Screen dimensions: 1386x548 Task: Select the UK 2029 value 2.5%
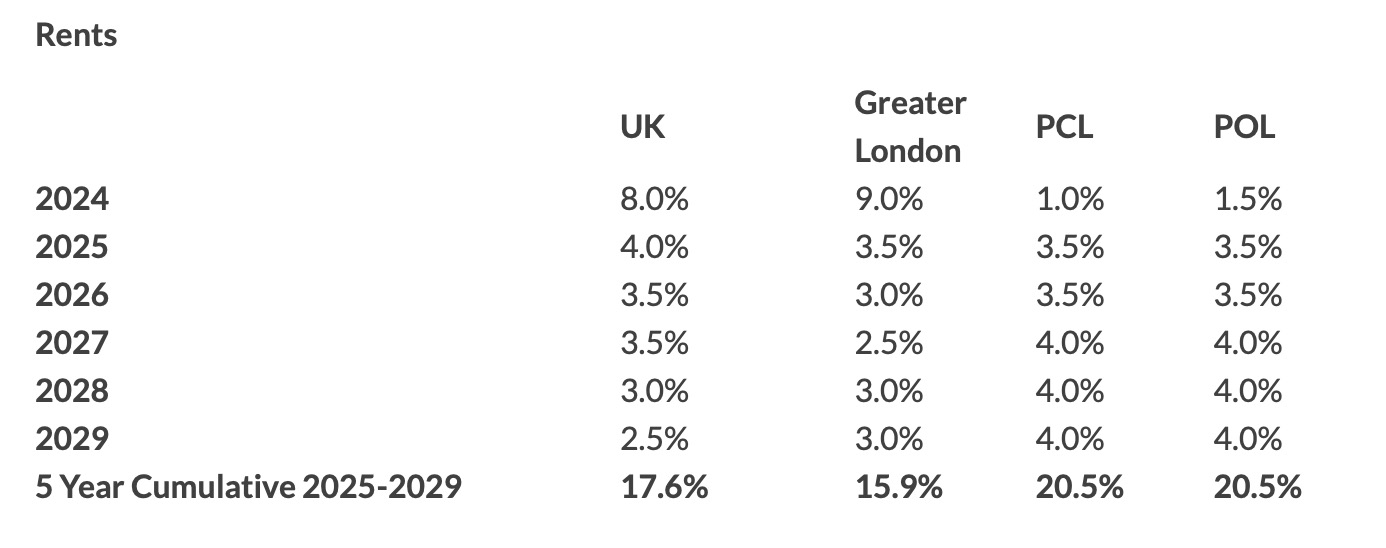click(655, 439)
